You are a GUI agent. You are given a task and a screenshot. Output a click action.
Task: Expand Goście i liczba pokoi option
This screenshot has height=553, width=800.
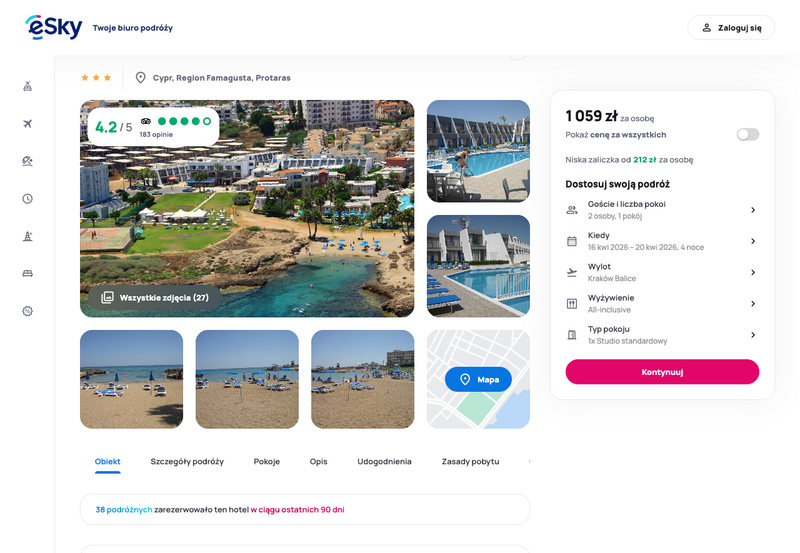(x=752, y=210)
